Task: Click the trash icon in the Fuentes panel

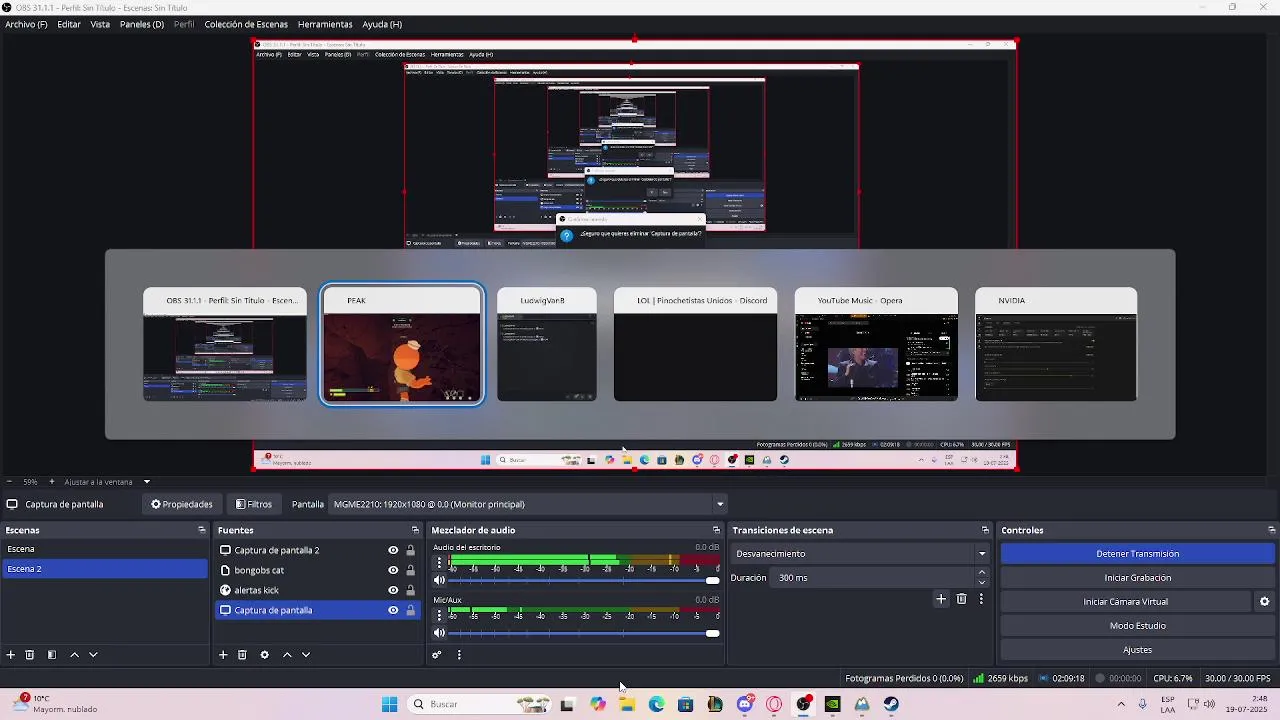Action: click(242, 655)
